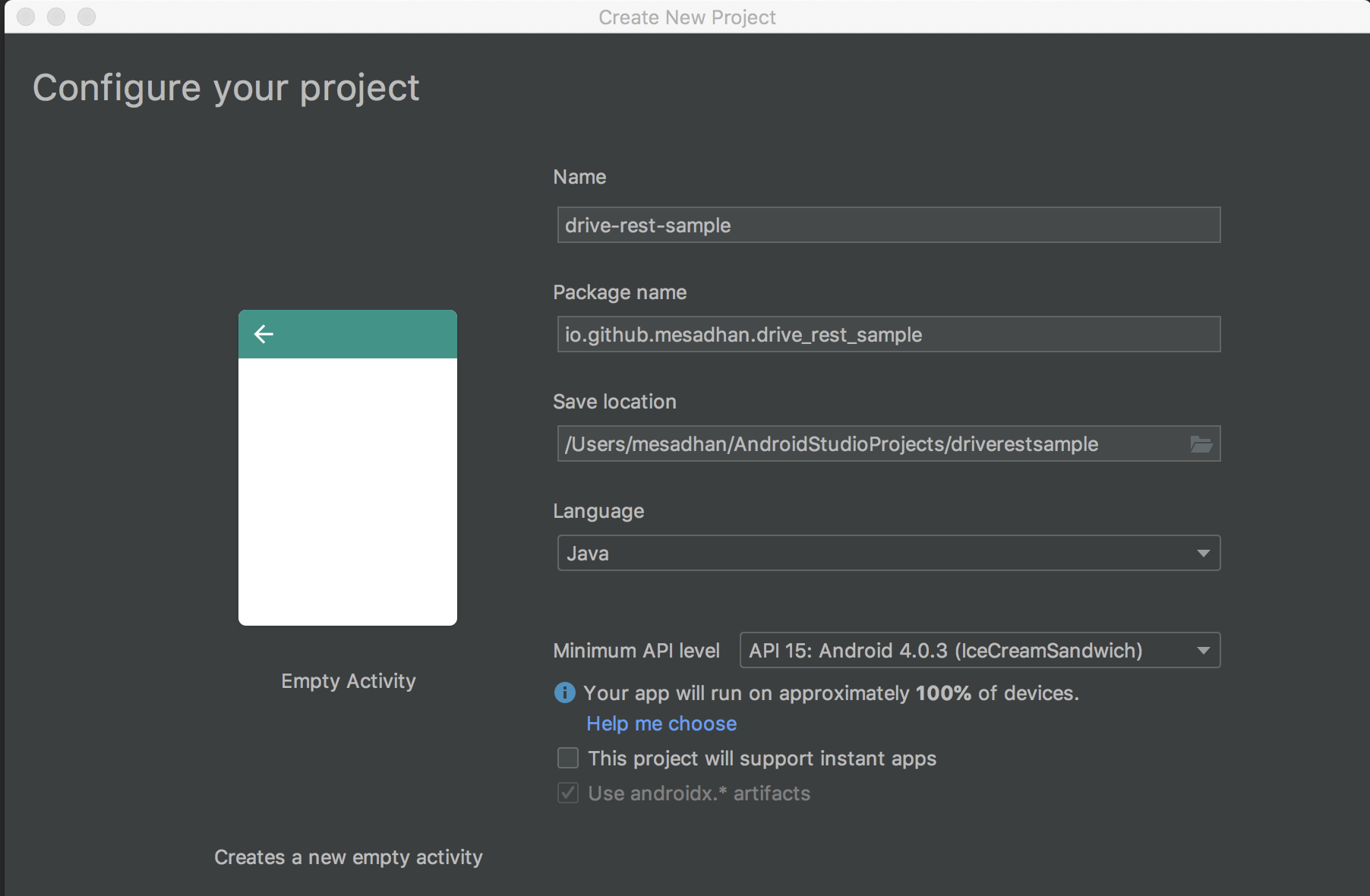1370x896 pixels.
Task: Close the Create New Project window
Action: [26, 17]
